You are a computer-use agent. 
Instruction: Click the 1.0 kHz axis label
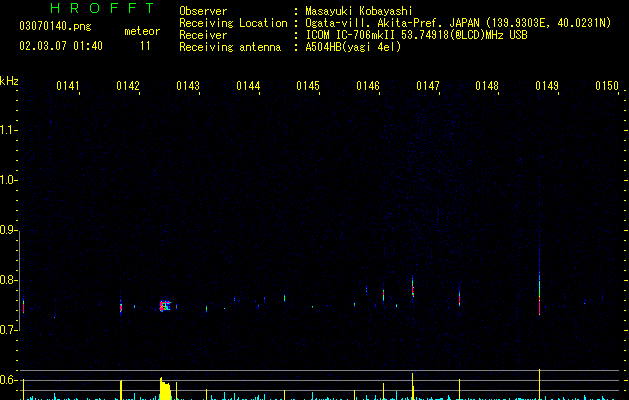(x=7, y=180)
